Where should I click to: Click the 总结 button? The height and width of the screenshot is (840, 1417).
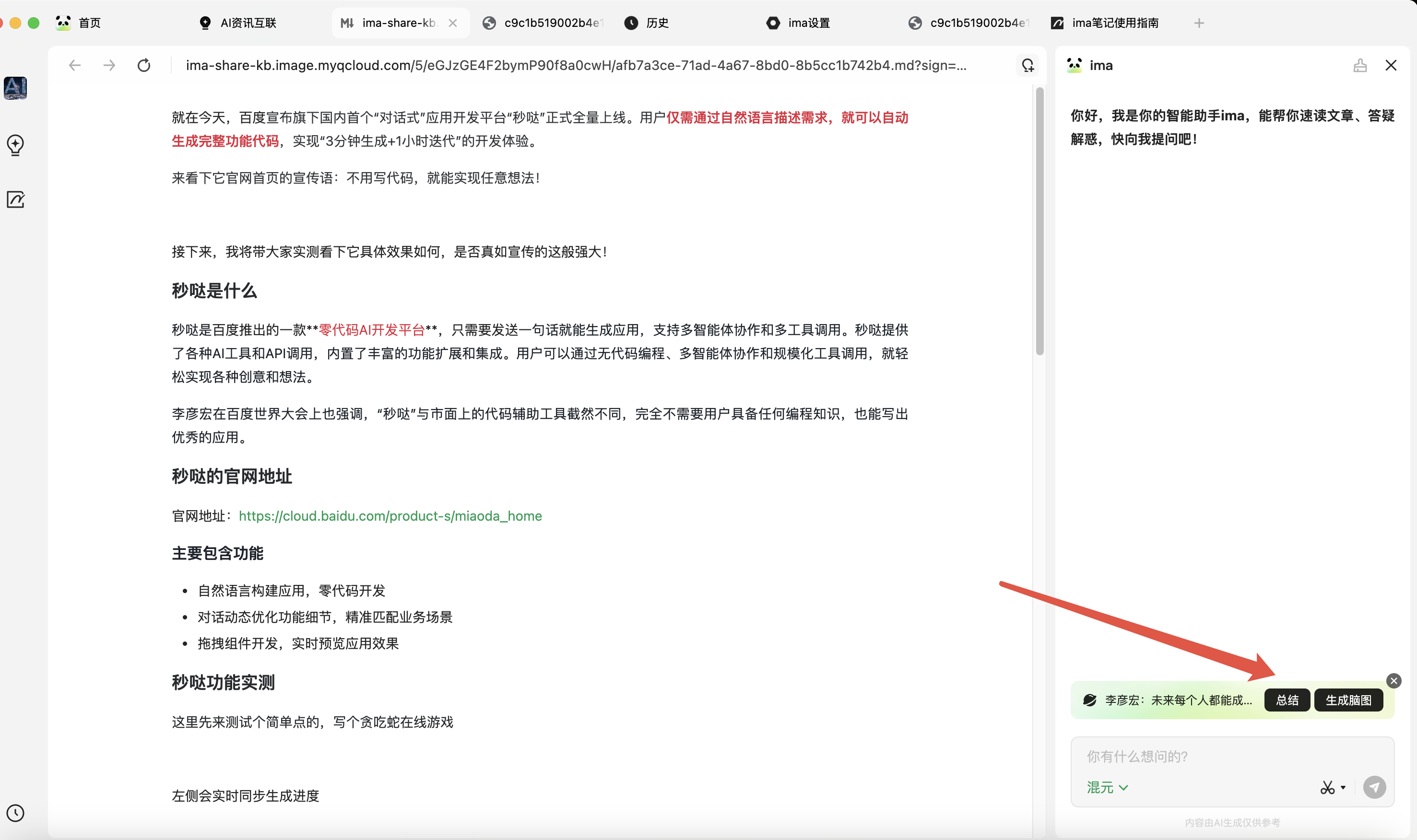[1287, 700]
